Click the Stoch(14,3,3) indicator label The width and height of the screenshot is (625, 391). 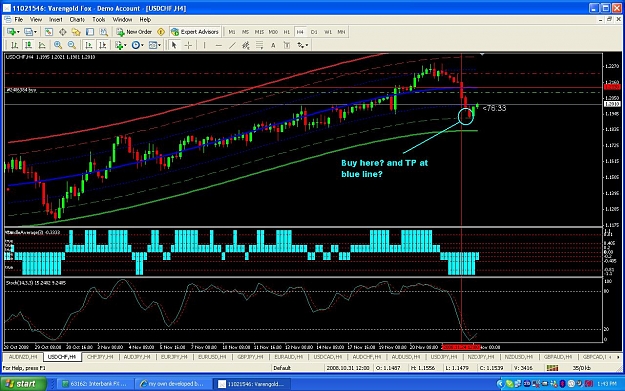pos(36,283)
